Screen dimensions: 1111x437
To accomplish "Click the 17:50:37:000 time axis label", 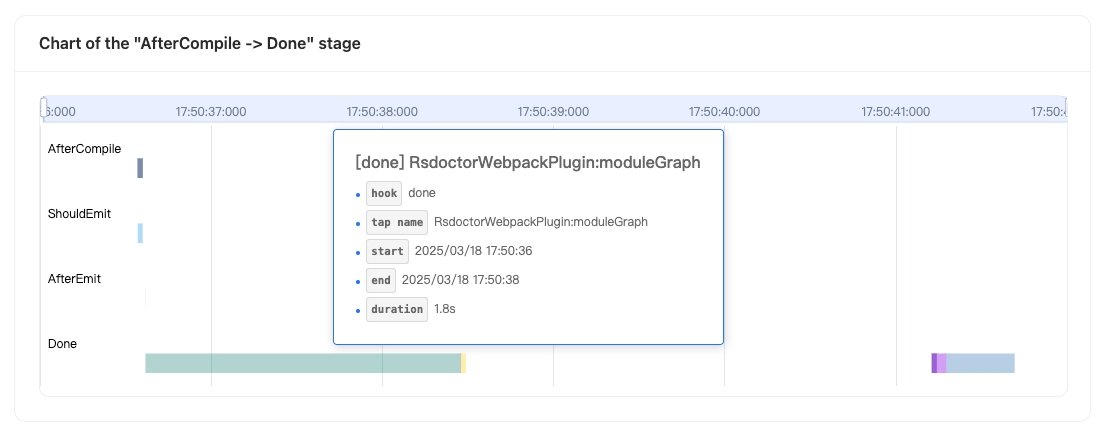I will [211, 112].
